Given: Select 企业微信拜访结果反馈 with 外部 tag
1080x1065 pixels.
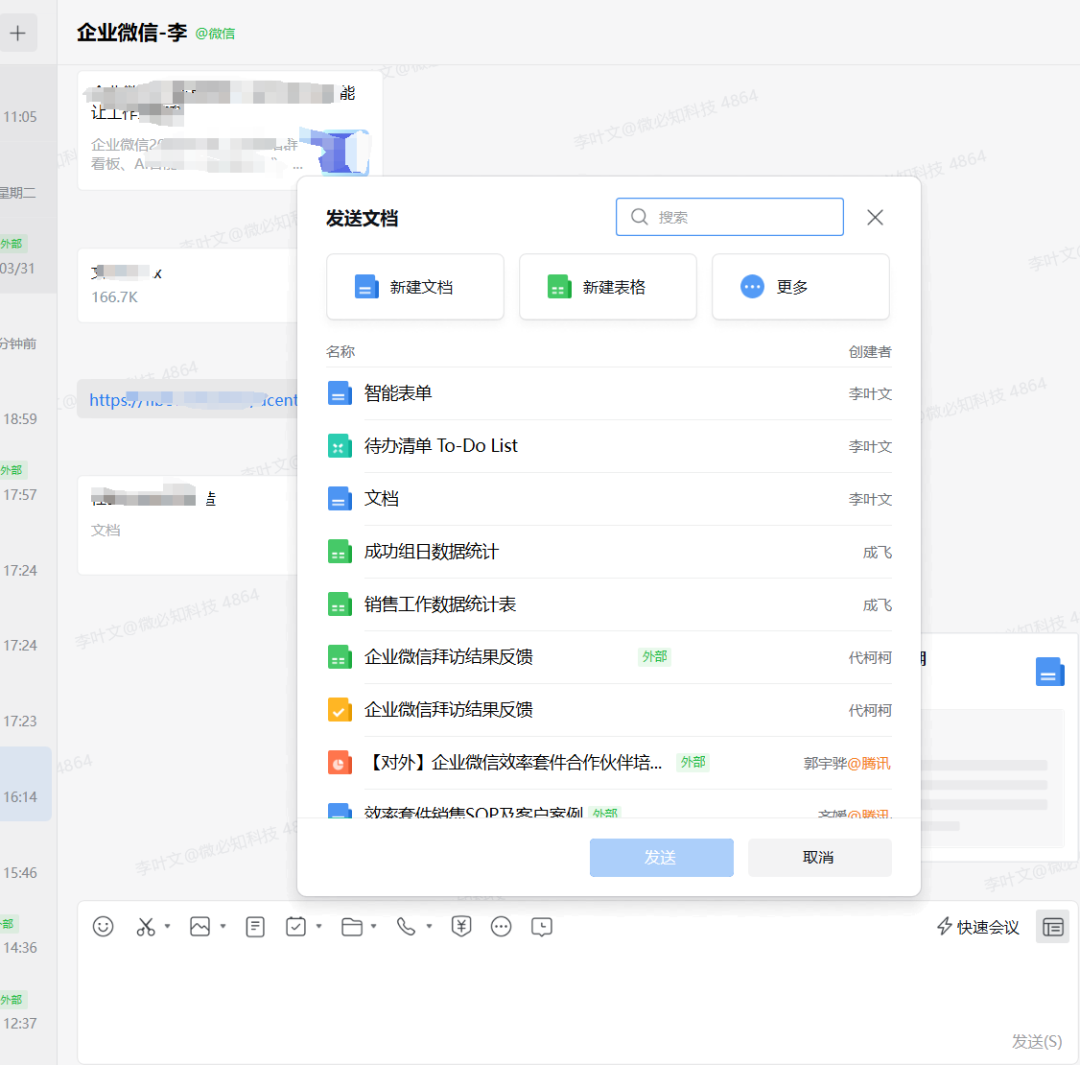Looking at the screenshot, I should tap(609, 657).
